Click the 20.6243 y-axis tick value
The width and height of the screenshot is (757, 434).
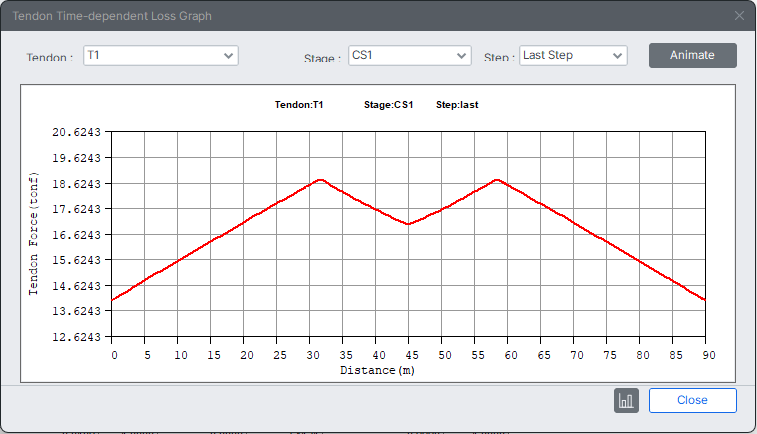[x=78, y=133]
